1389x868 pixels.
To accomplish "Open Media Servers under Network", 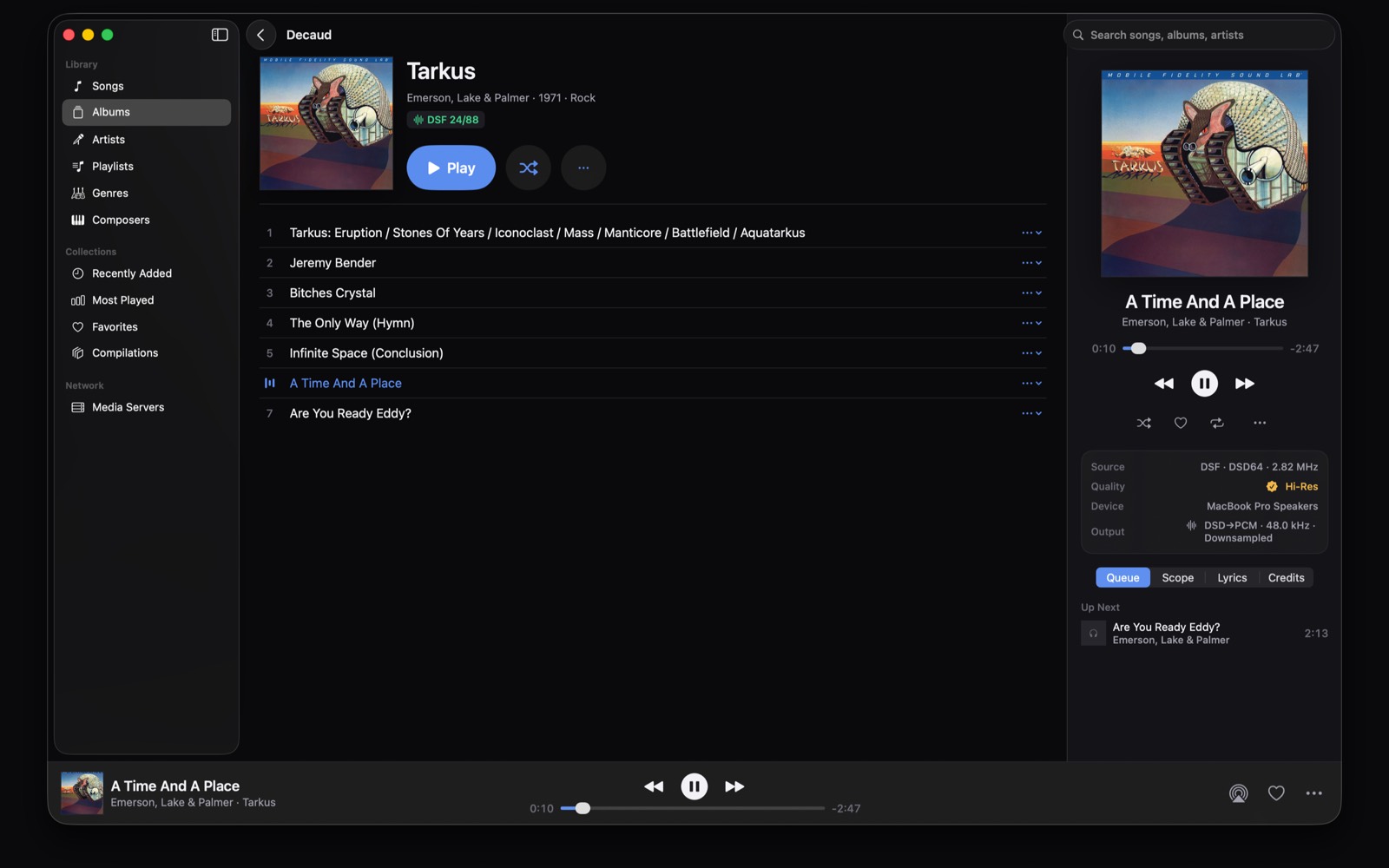I will 146,407.
